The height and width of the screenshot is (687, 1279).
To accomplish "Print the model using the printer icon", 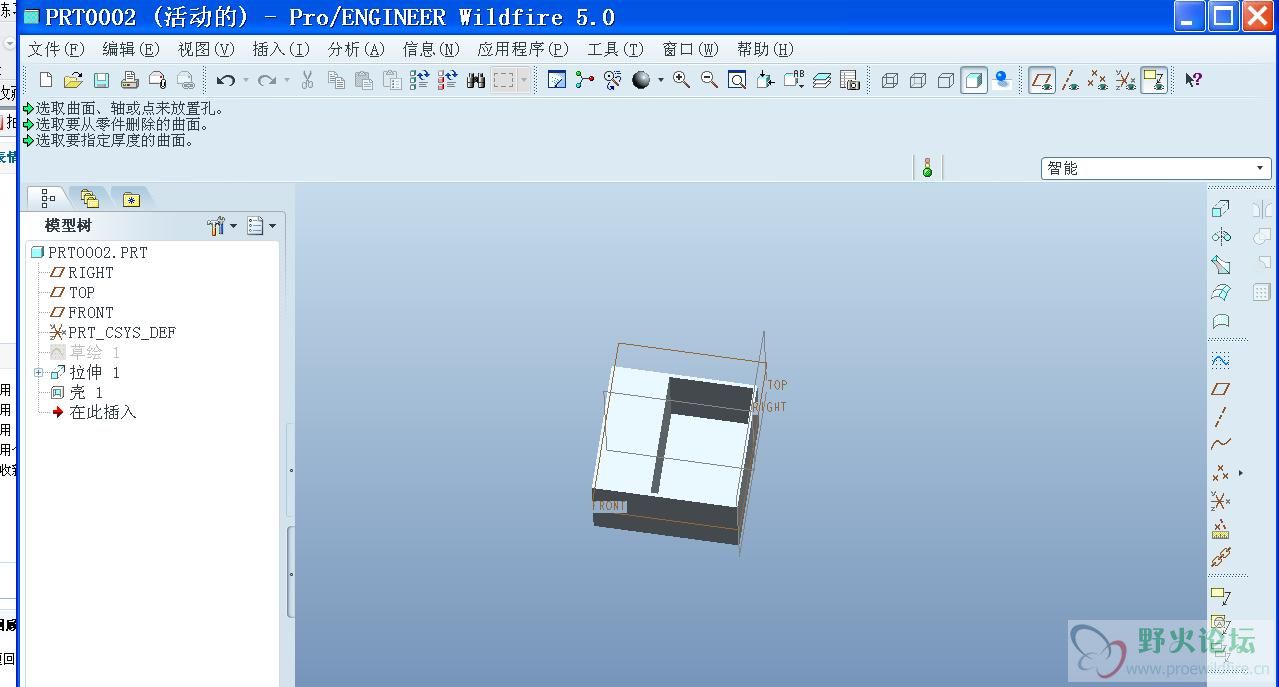I will point(129,80).
